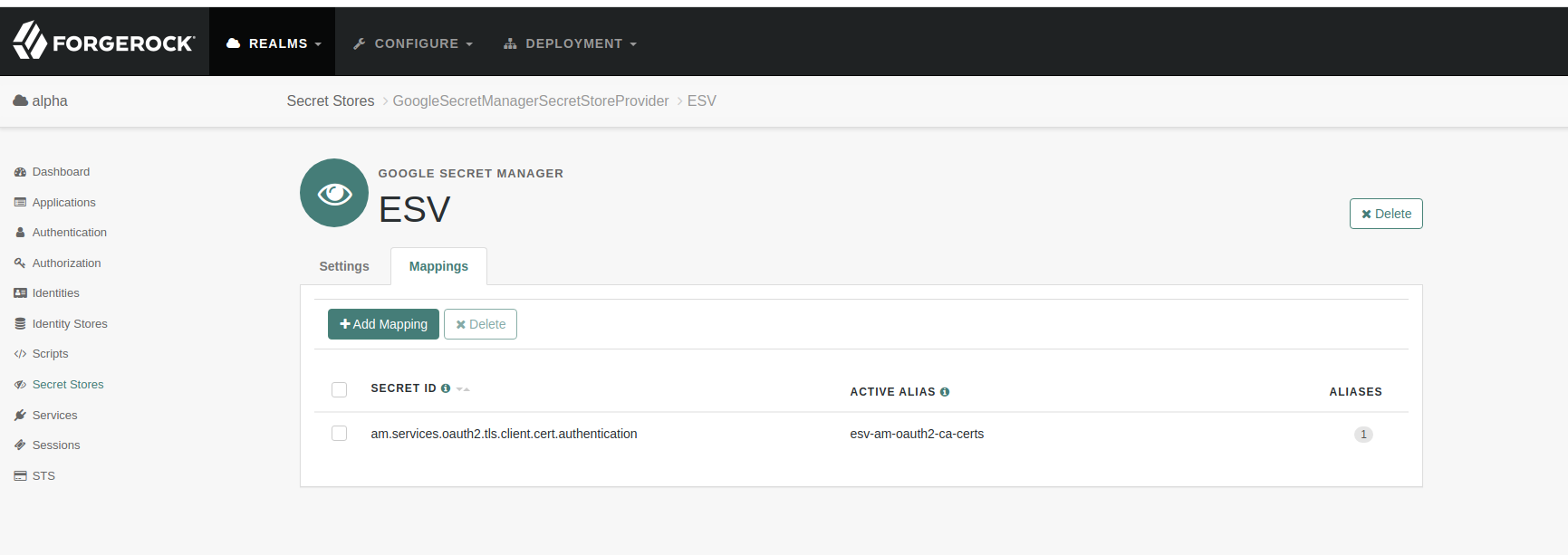
Task: Open STS section
Action: tap(43, 476)
